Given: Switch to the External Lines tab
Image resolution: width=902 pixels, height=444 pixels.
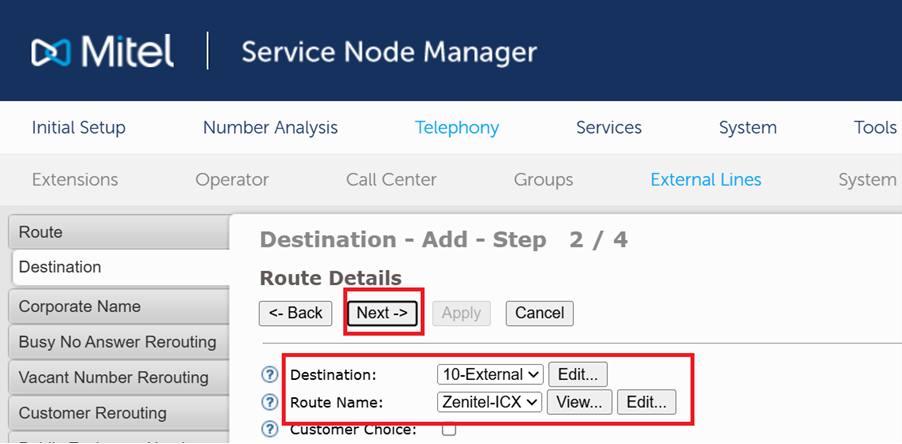Looking at the screenshot, I should coord(705,180).
